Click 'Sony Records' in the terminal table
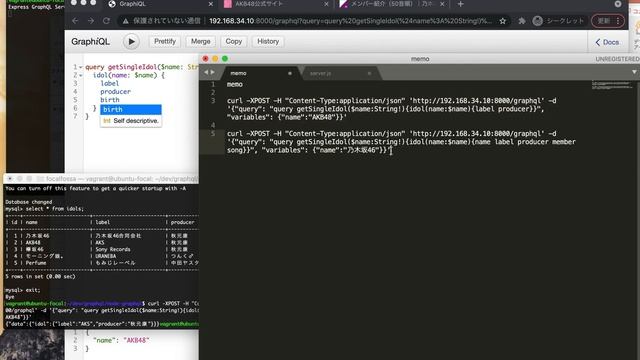Viewport: 640px width, 360px height. (113, 249)
